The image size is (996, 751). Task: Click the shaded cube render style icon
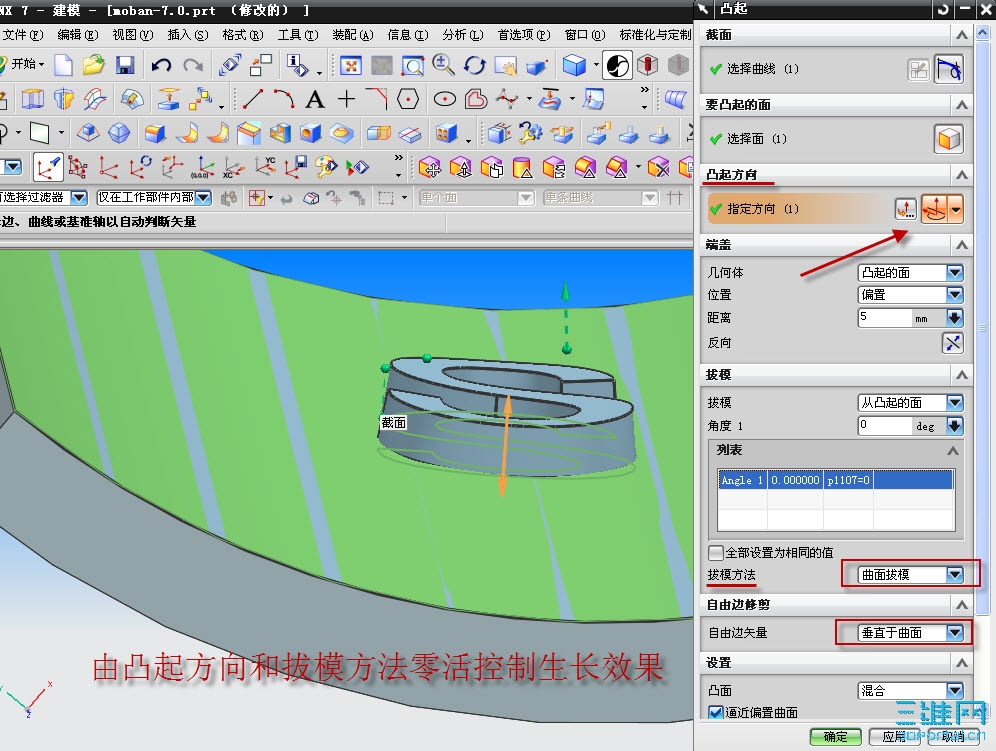point(574,65)
